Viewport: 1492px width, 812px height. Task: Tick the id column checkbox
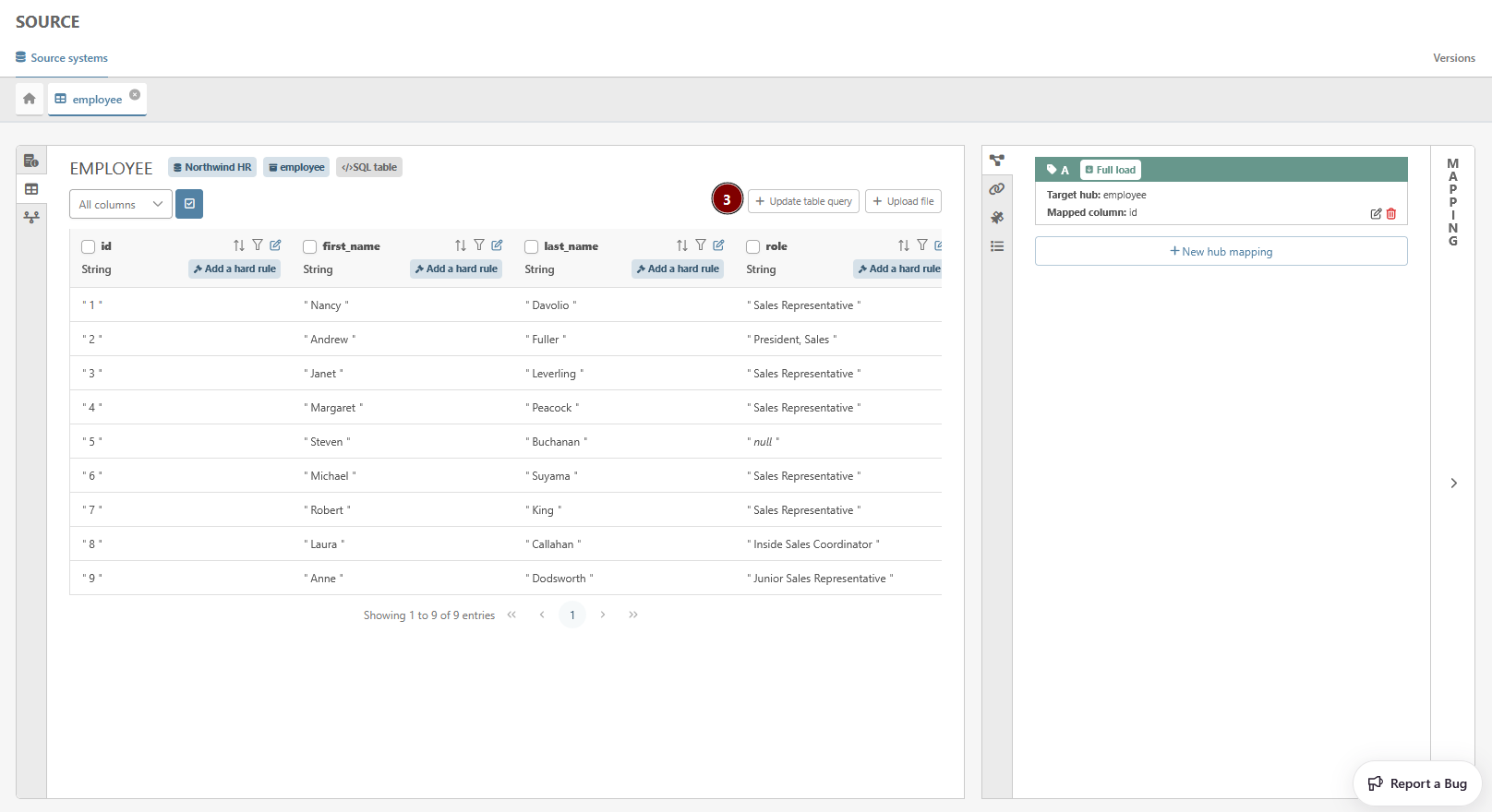point(89,246)
